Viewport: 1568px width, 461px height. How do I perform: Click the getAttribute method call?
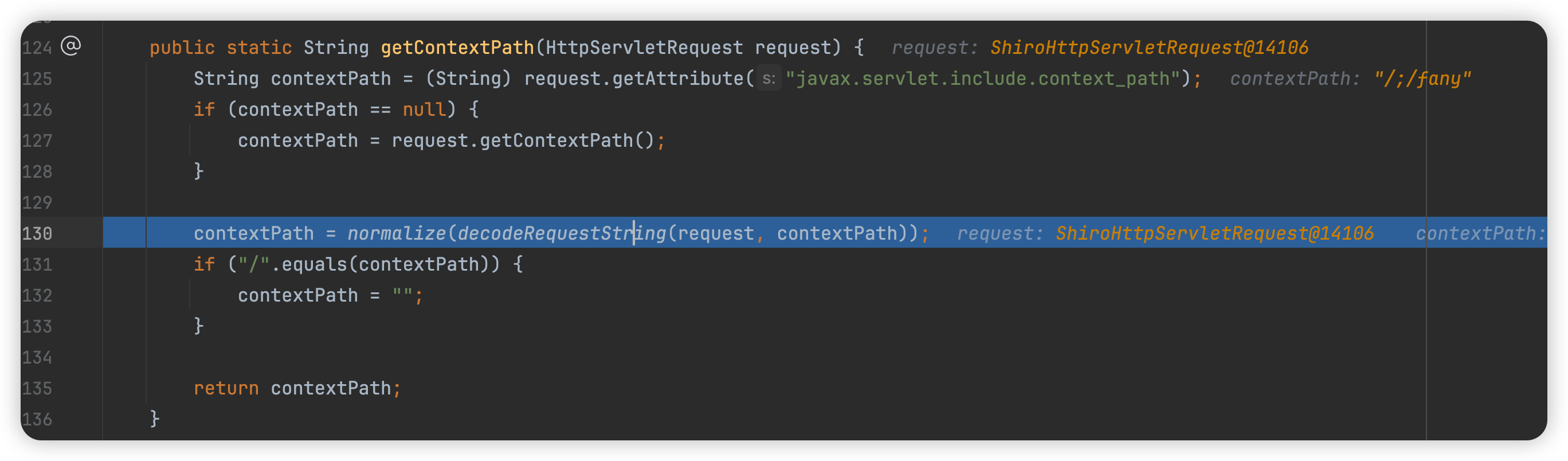(x=677, y=79)
